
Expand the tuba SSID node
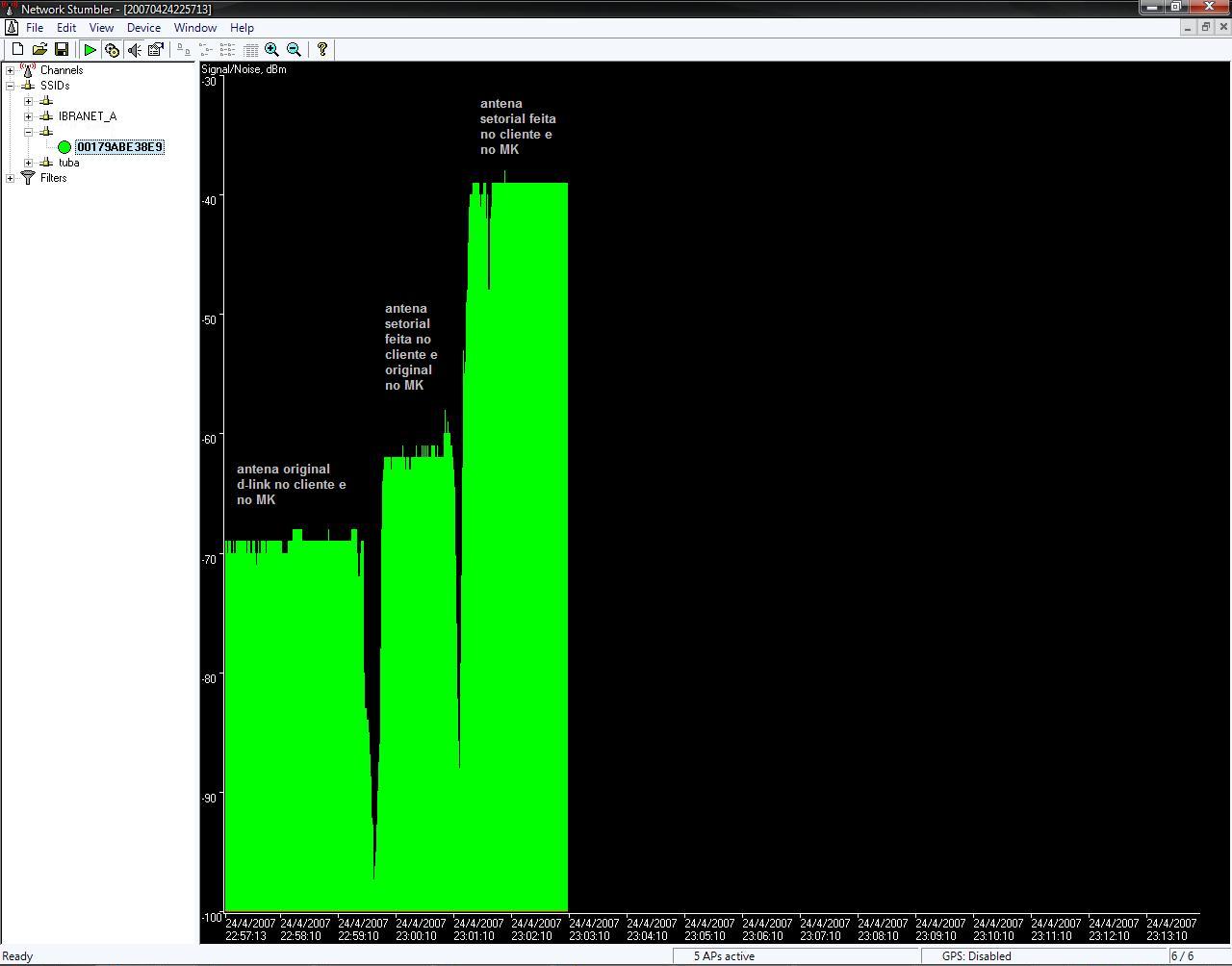tap(28, 162)
